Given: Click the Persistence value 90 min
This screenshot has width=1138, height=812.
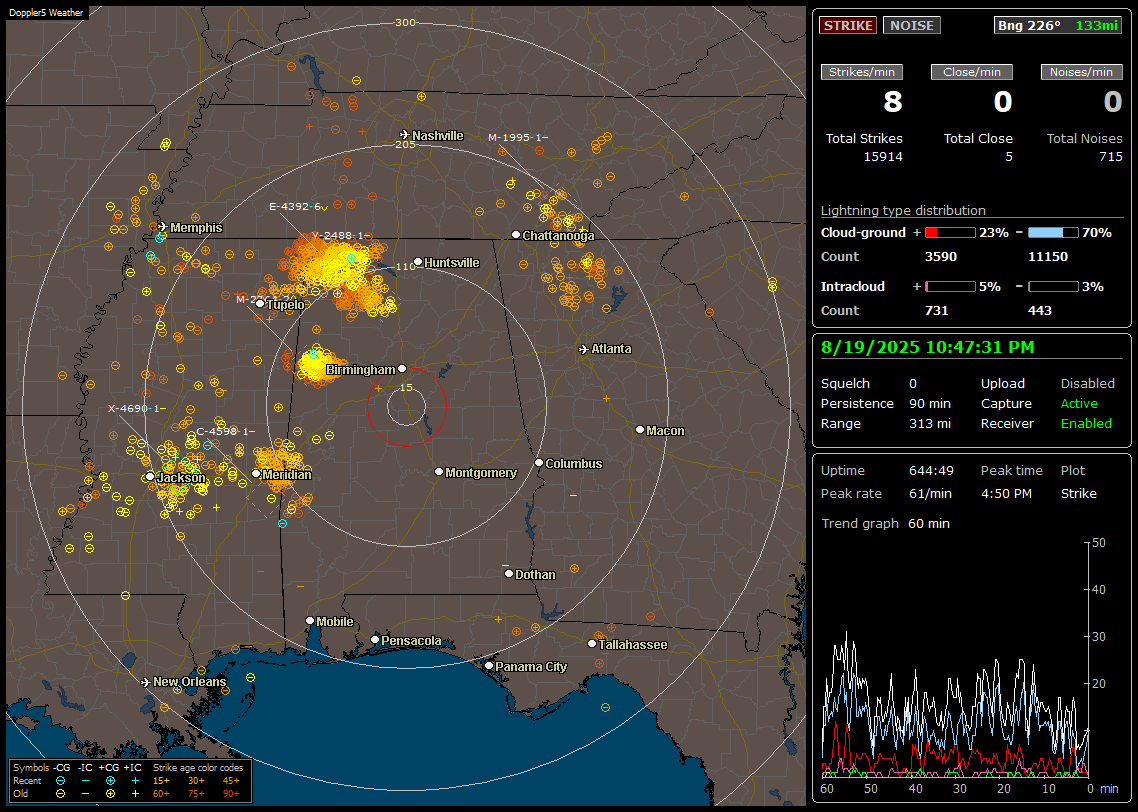Looking at the screenshot, I should click(x=930, y=403).
